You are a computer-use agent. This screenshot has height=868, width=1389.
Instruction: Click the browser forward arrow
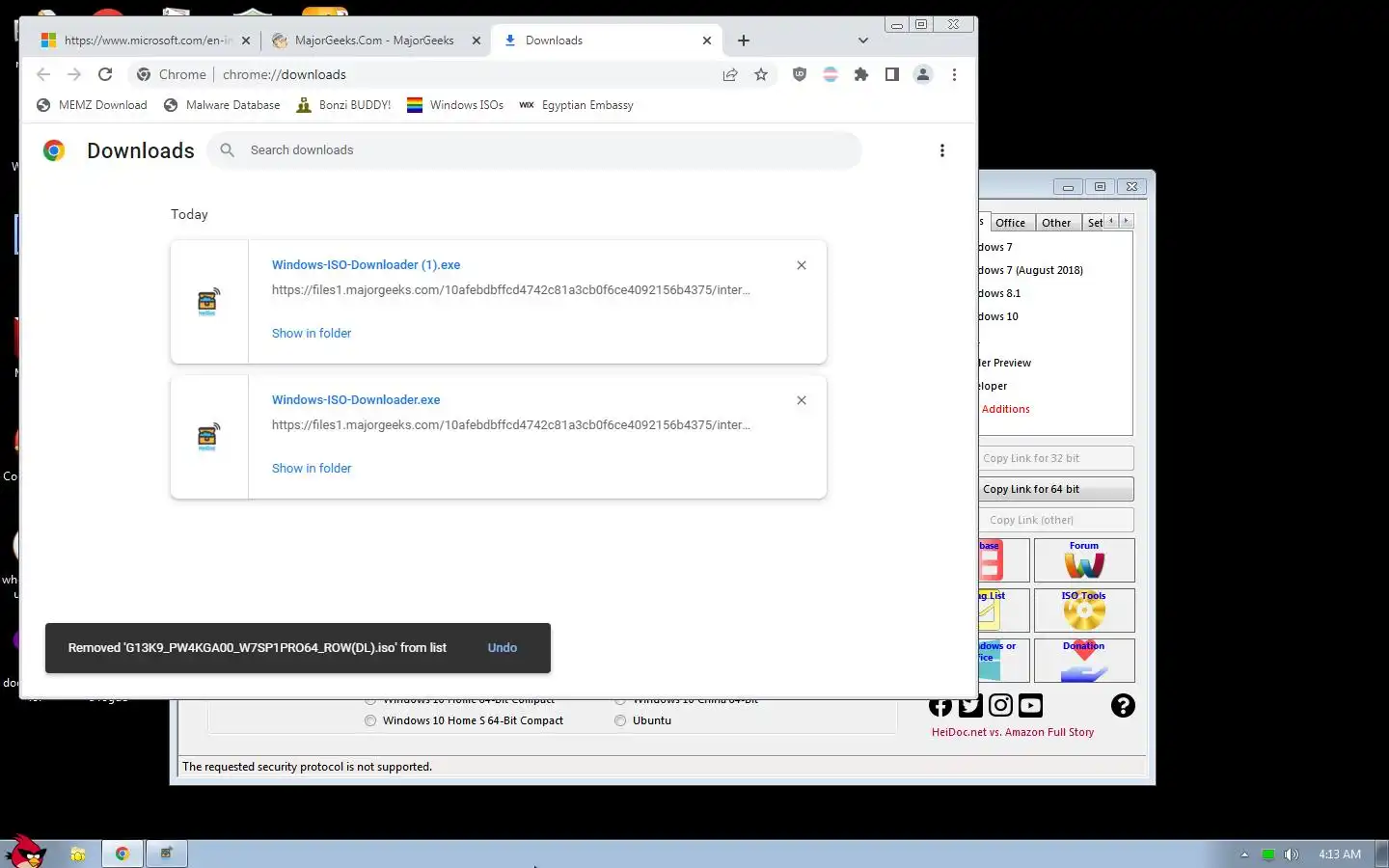coord(74,74)
